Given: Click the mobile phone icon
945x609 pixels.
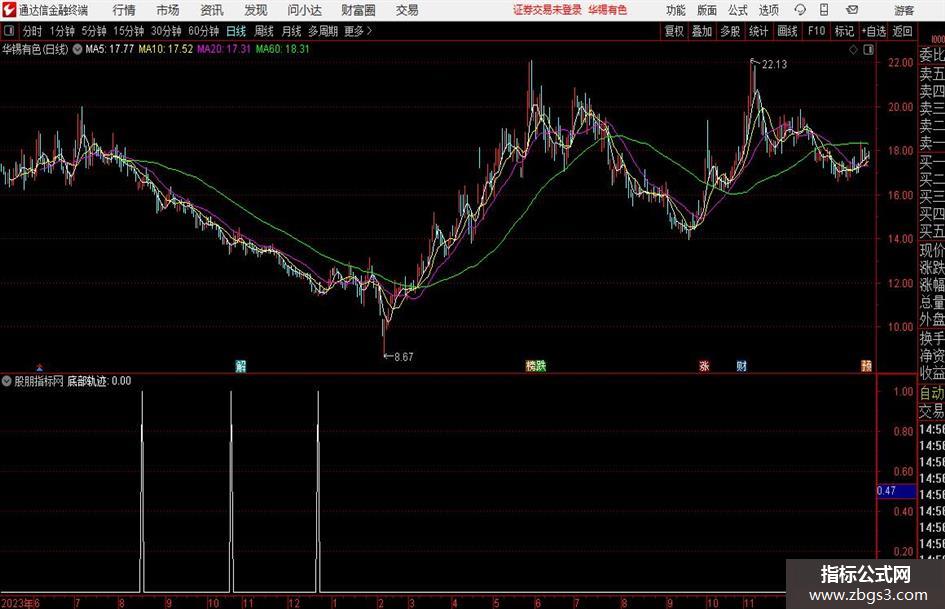Looking at the screenshot, I should click(824, 10).
